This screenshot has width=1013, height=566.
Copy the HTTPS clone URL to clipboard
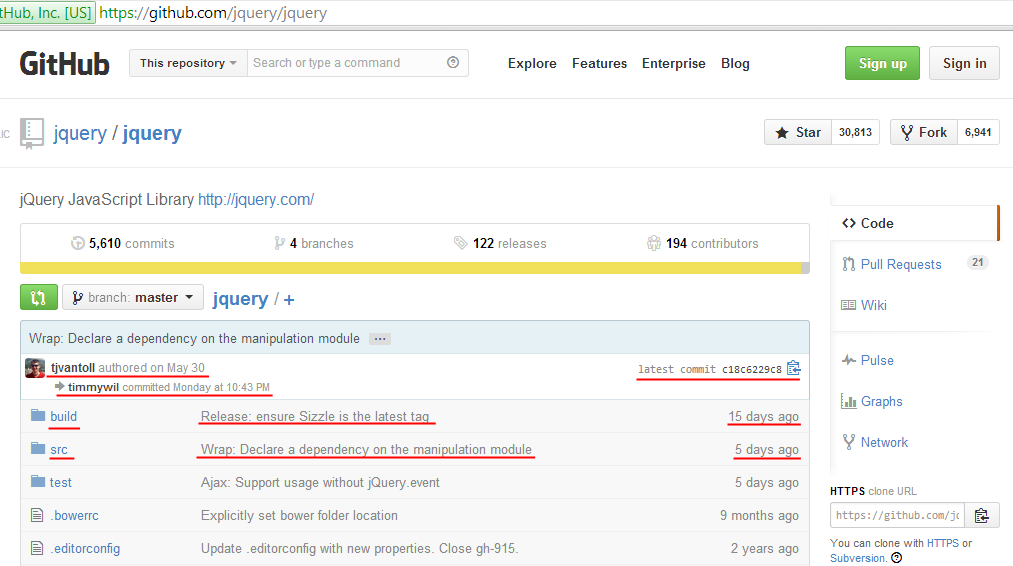point(982,515)
